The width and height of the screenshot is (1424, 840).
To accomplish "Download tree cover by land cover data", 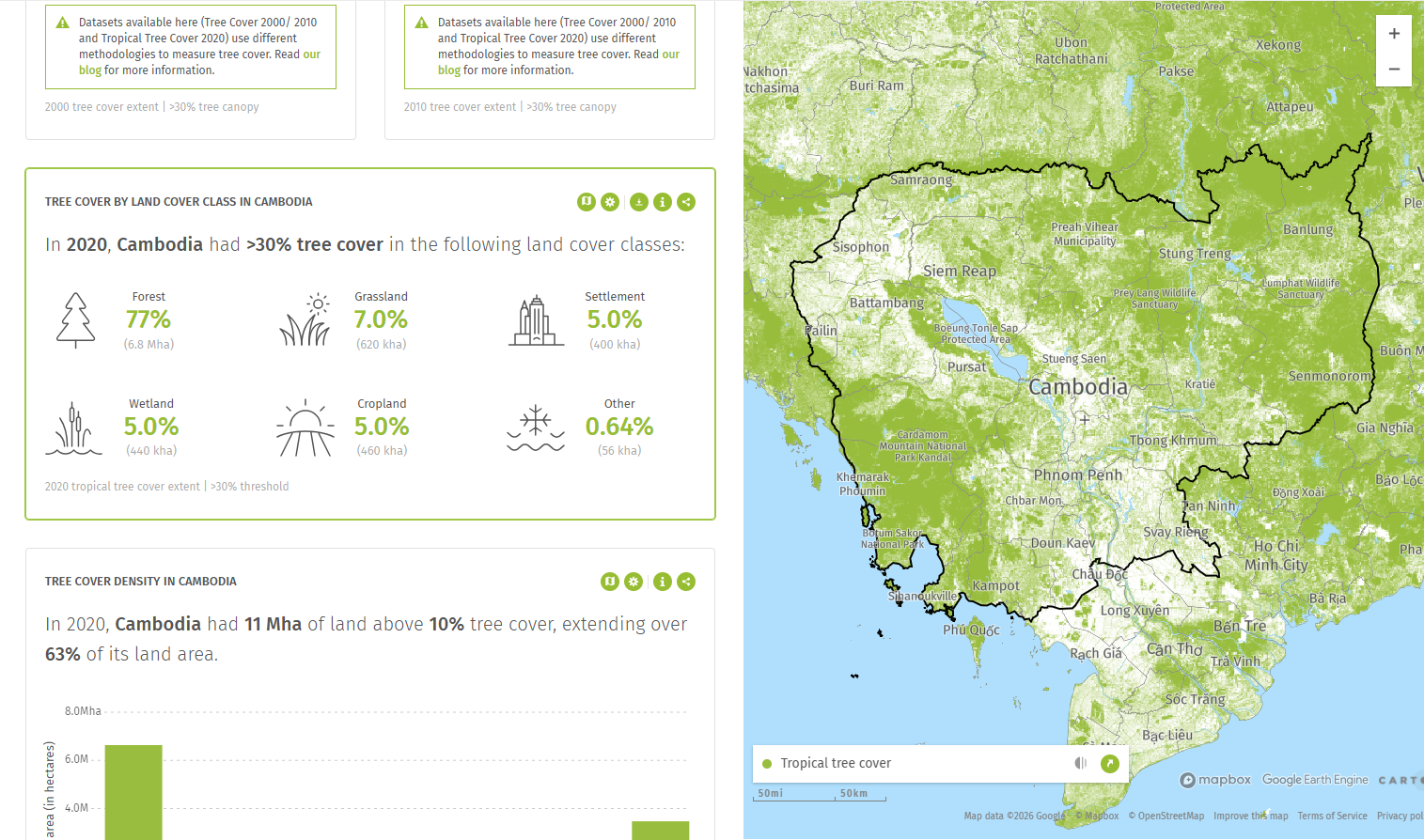I will [x=638, y=202].
